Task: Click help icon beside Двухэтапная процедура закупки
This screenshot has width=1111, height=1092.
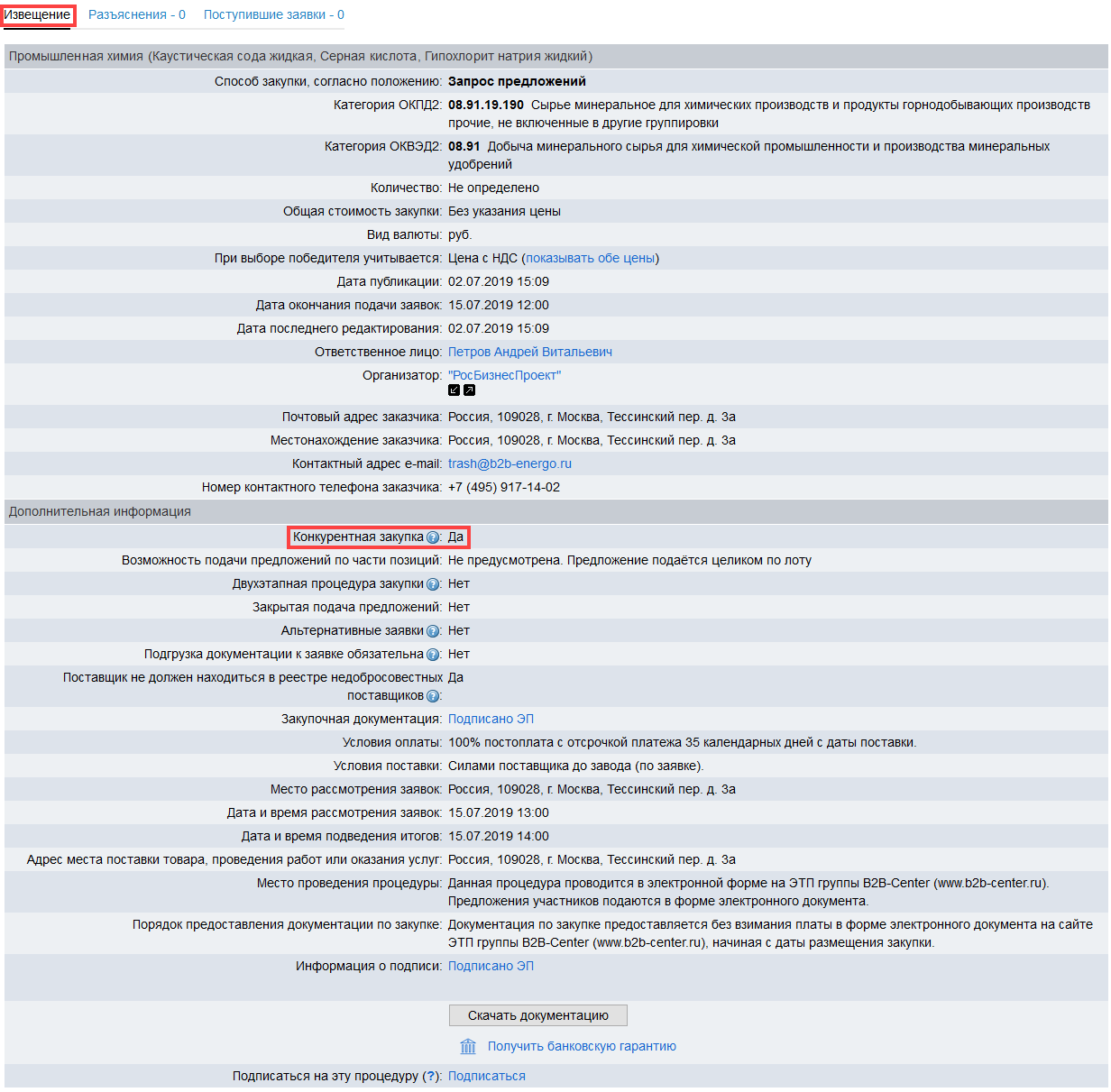Action: (x=433, y=584)
